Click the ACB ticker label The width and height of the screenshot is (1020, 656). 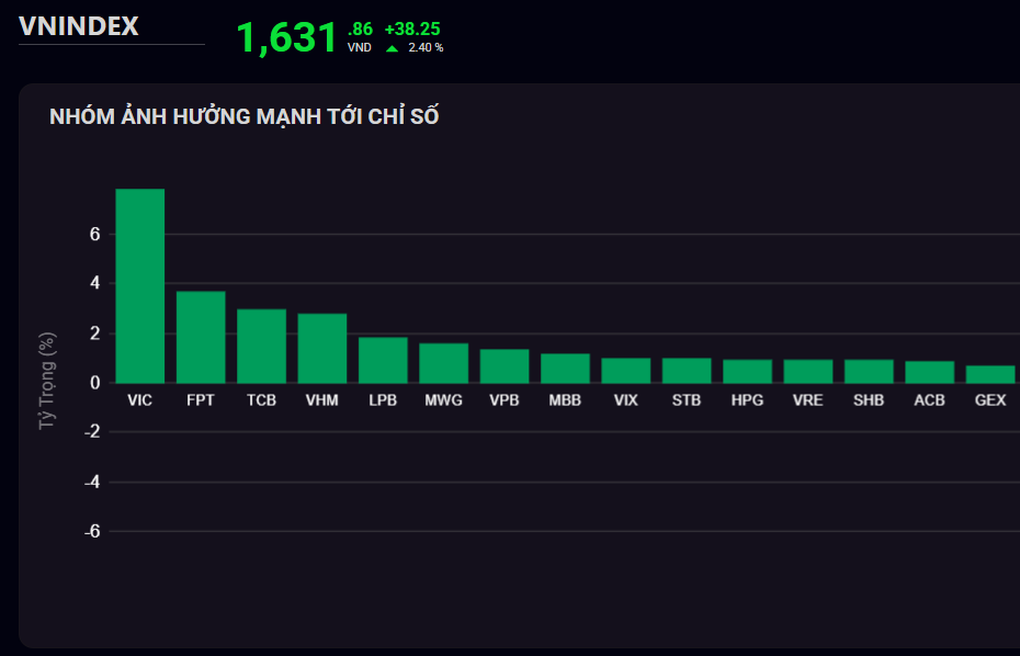[x=928, y=399]
